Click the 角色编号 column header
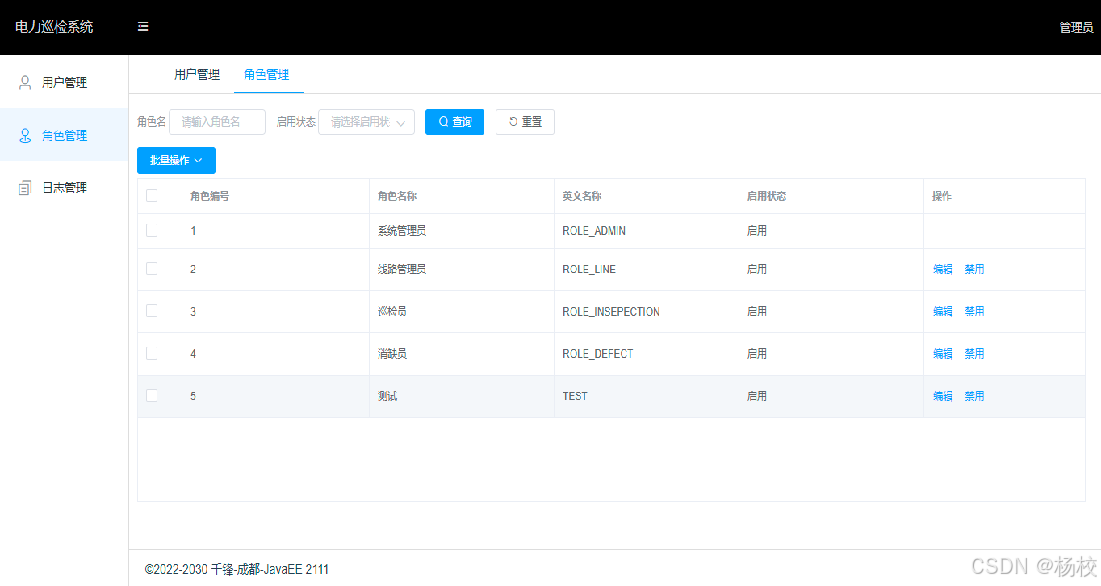The image size is (1101, 586). click(x=209, y=196)
